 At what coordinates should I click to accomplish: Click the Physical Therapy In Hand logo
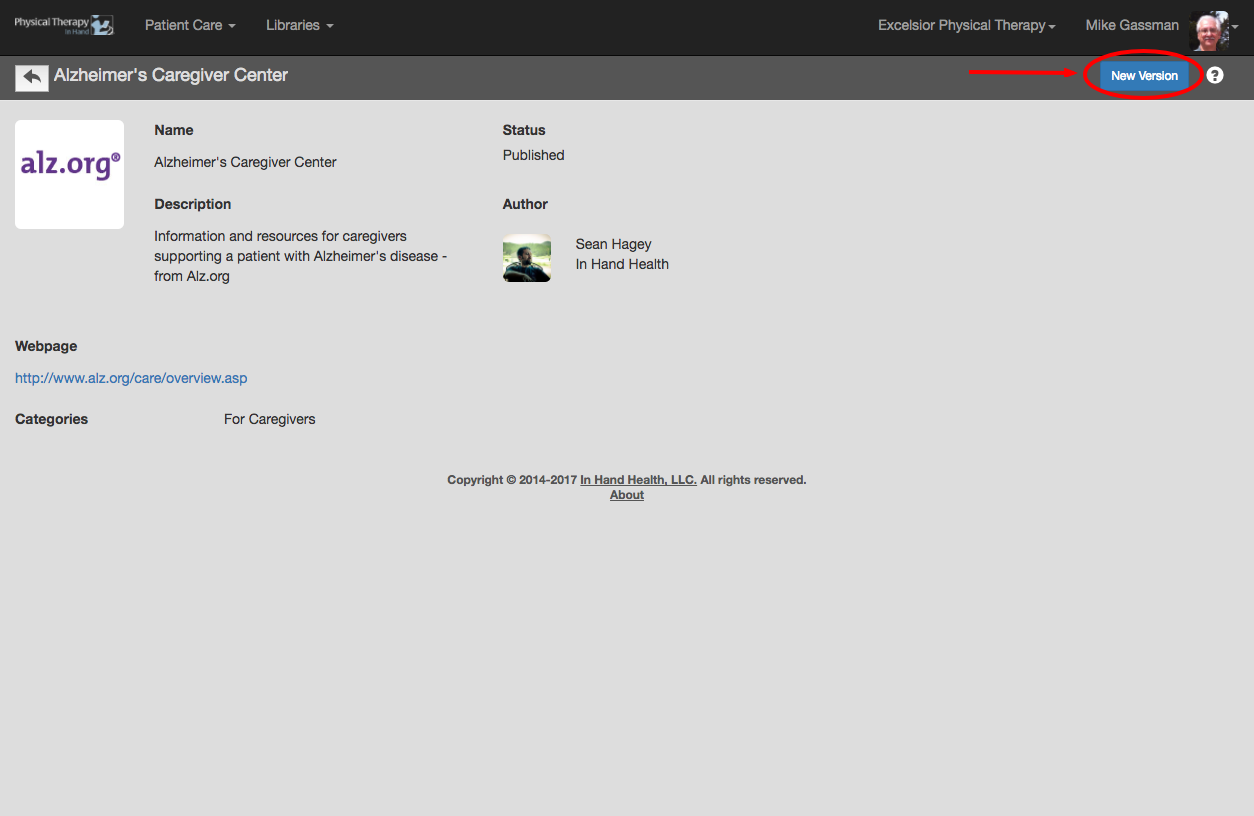click(x=64, y=25)
